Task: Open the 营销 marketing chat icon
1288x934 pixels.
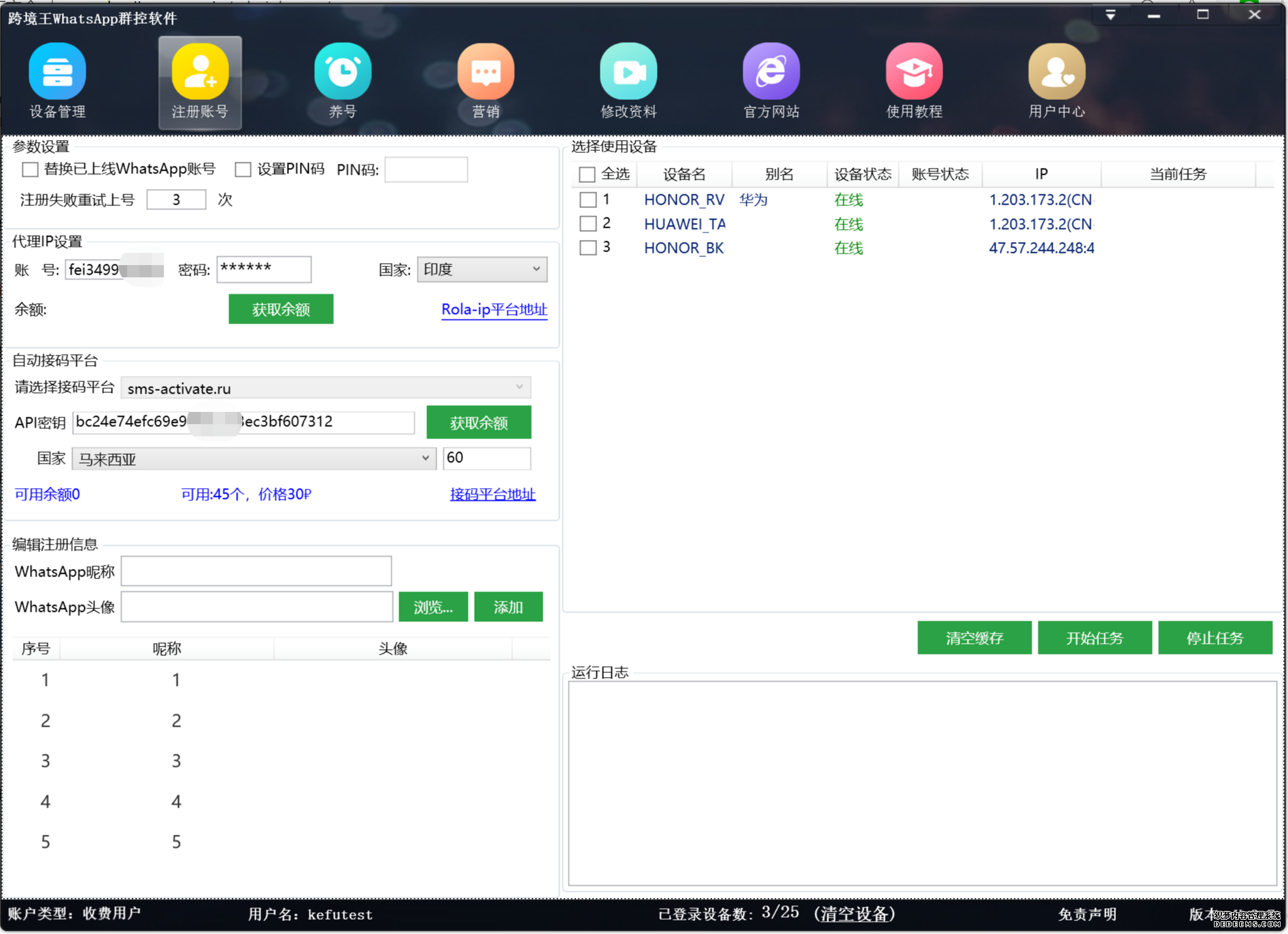Action: point(486,80)
